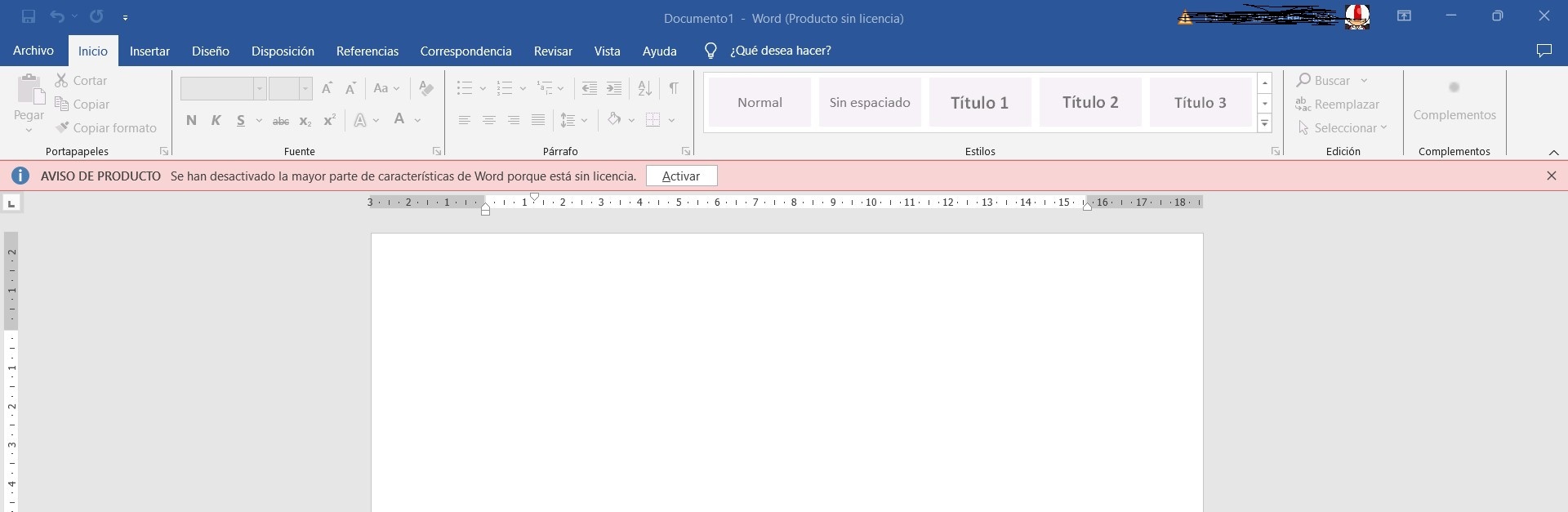
Task: Click the borders grid icon
Action: coord(653,120)
